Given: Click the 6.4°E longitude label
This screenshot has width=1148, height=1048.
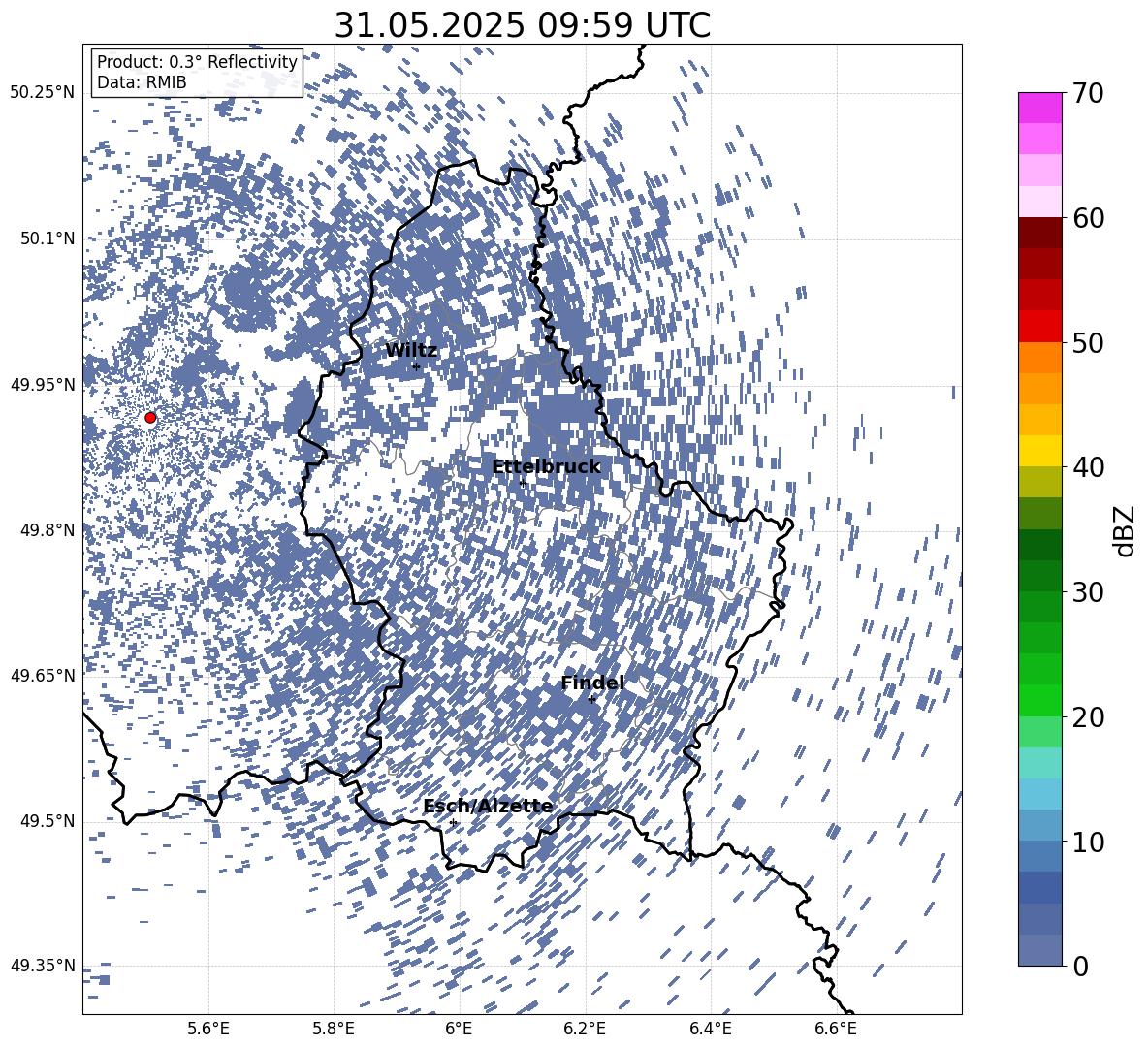Looking at the screenshot, I should (x=710, y=1029).
